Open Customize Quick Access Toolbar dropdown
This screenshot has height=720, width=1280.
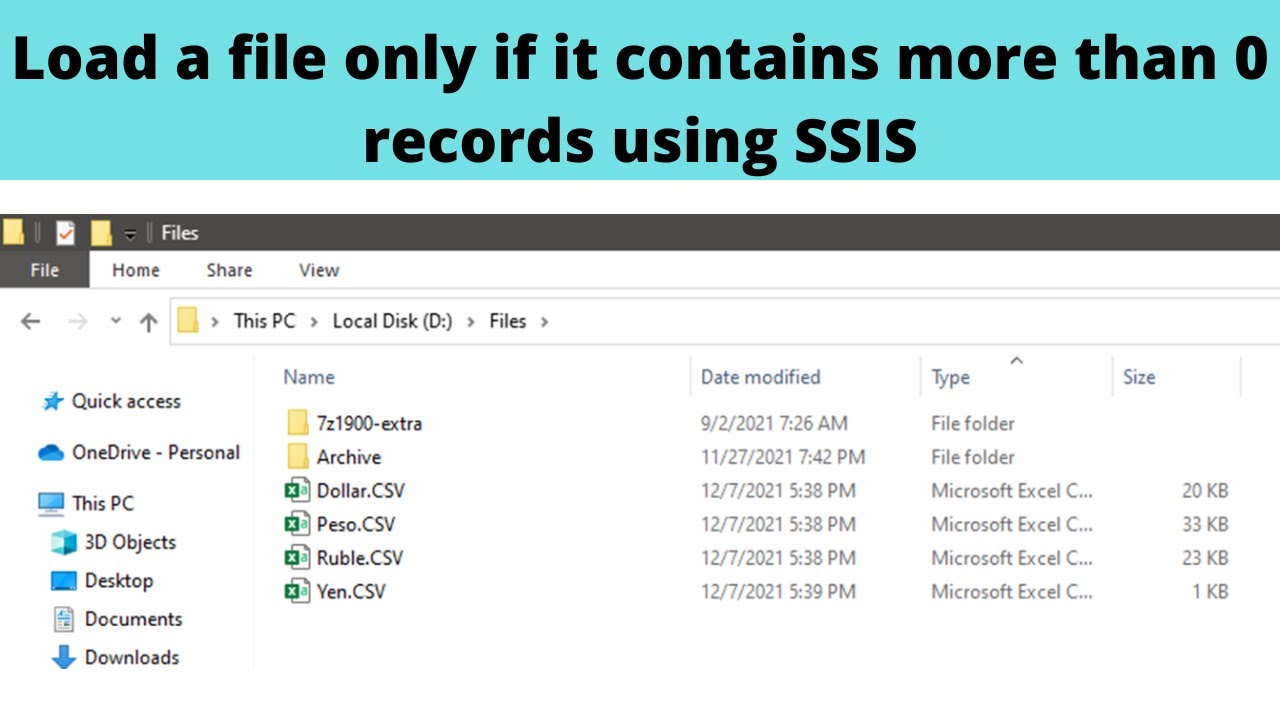coord(130,234)
